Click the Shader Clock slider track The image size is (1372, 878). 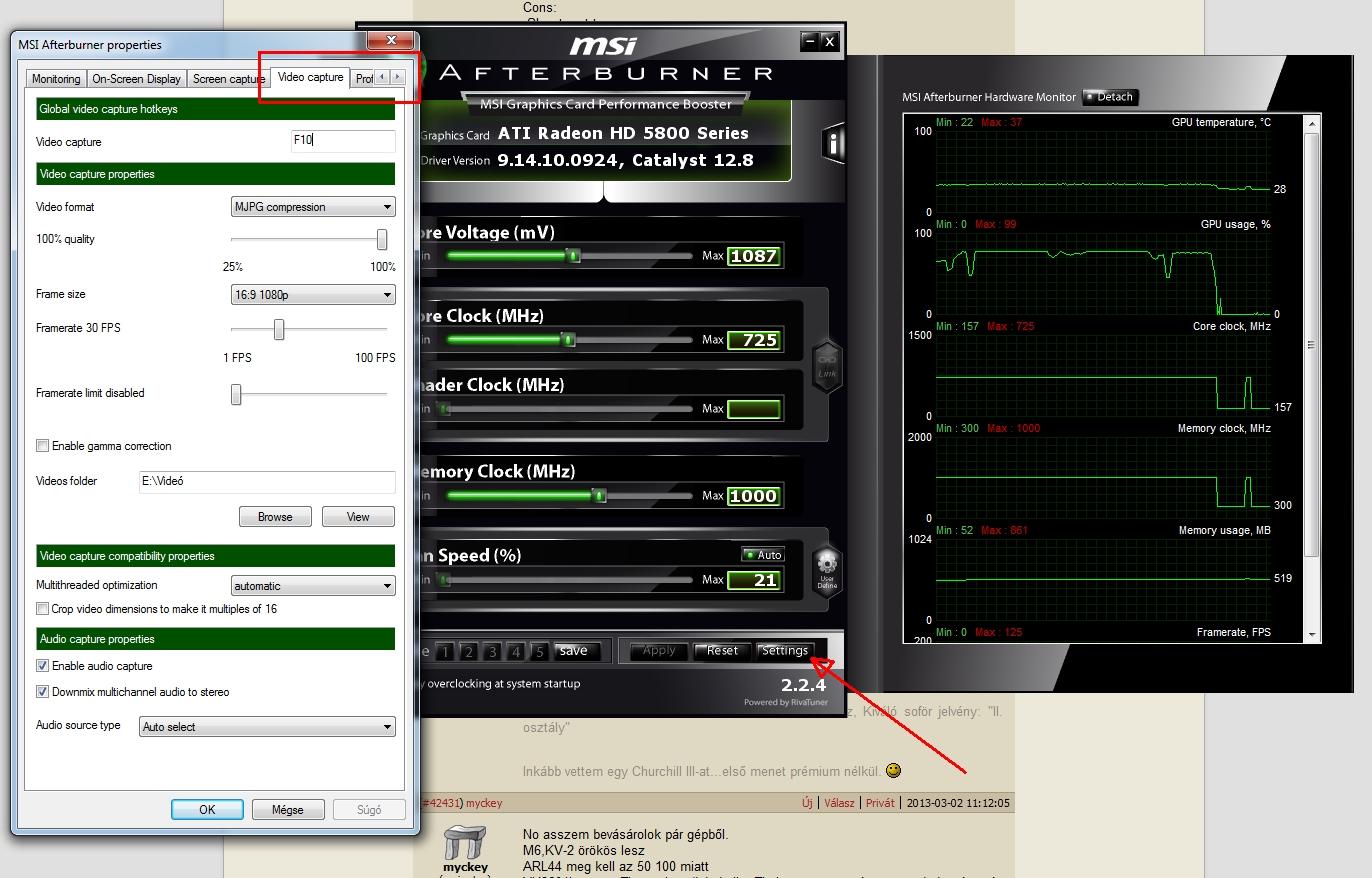click(568, 409)
